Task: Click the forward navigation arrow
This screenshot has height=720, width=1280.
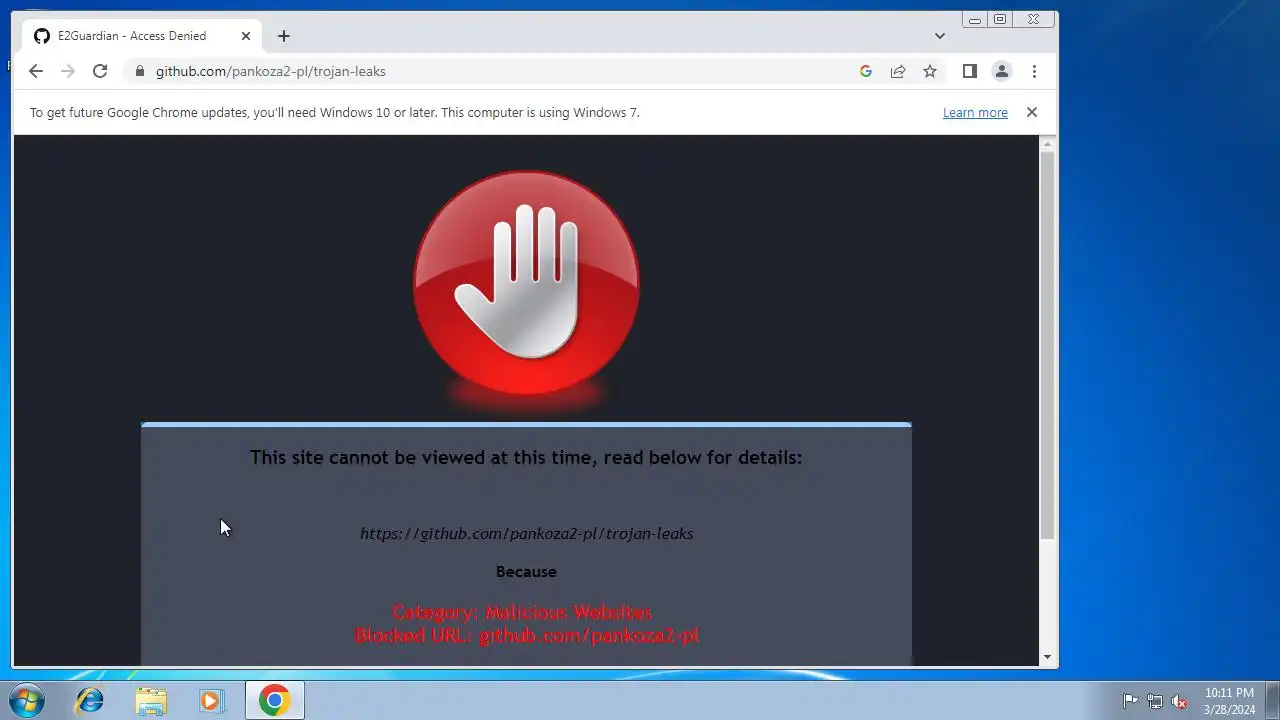Action: coord(68,71)
